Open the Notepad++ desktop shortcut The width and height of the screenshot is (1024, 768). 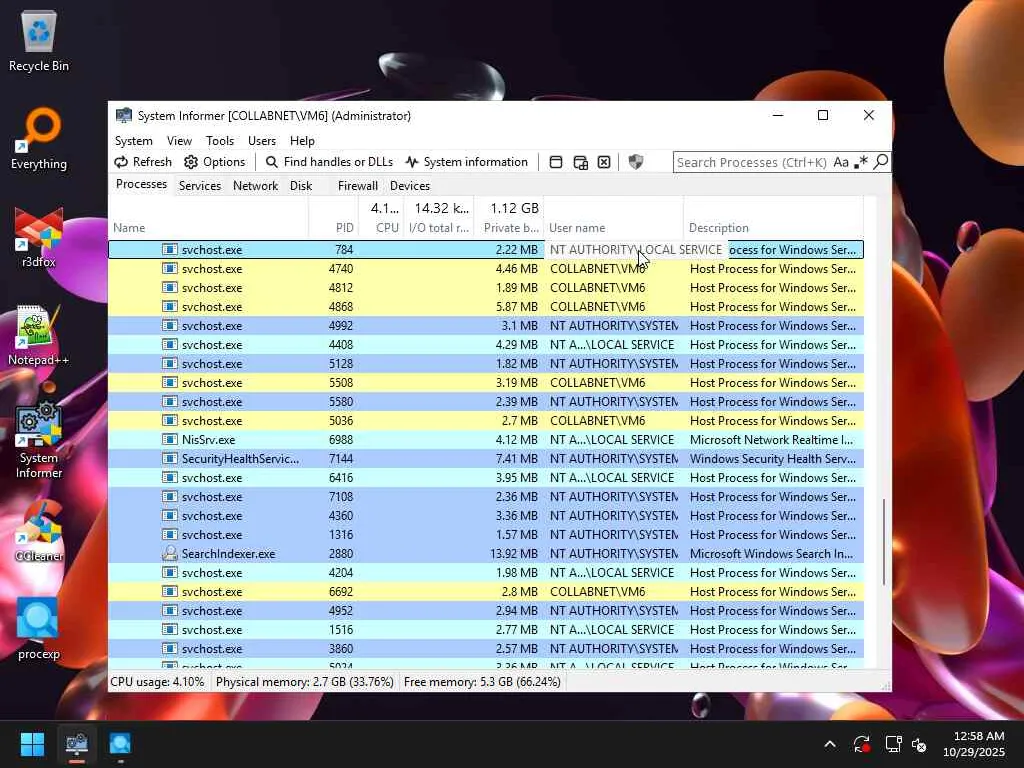tap(39, 335)
